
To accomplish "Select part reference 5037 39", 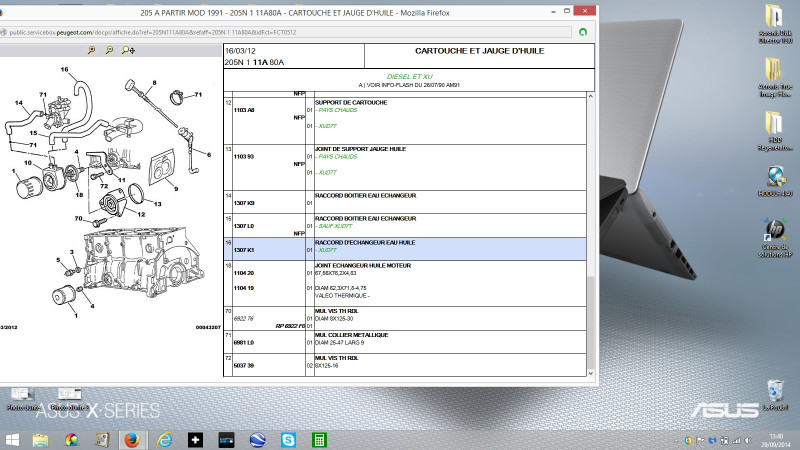I will [244, 365].
